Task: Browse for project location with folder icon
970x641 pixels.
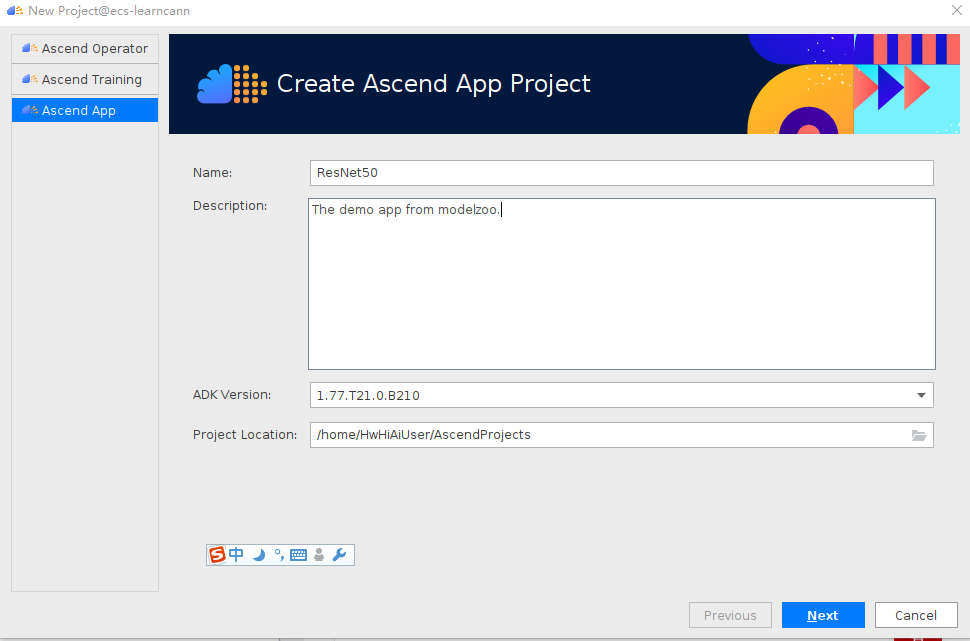Action: click(919, 436)
